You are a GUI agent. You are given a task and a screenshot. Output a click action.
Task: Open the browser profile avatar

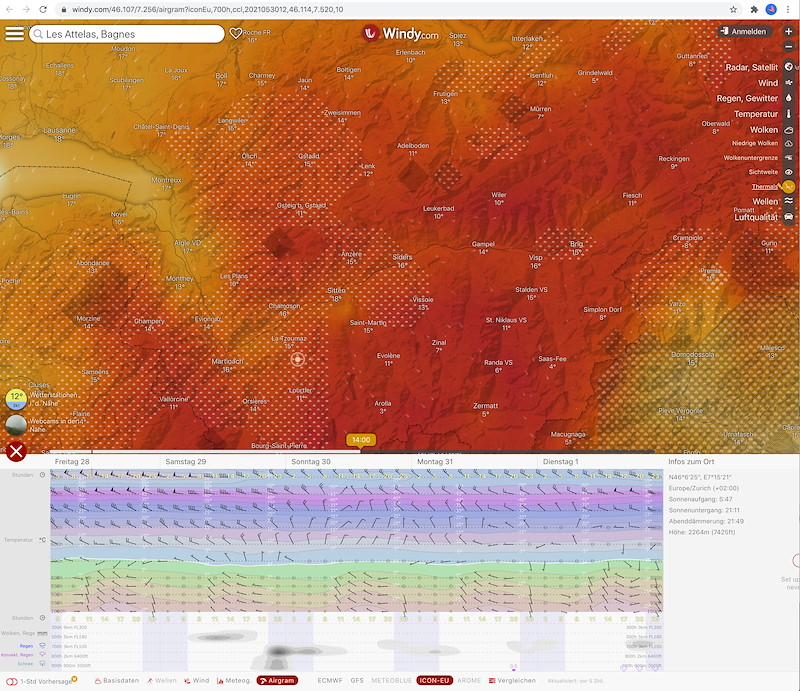[771, 9]
